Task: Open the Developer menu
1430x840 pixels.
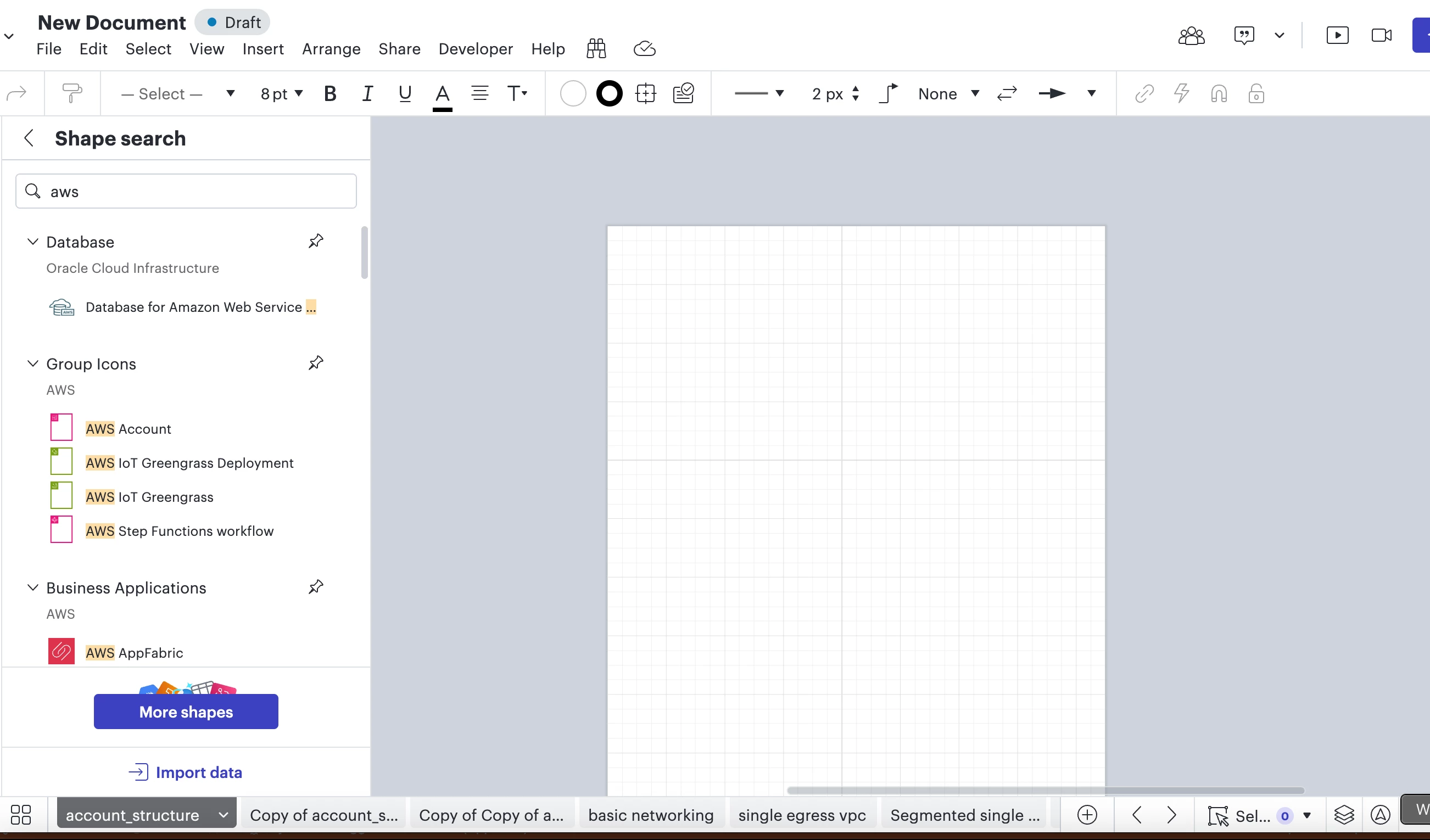Action: [476, 49]
